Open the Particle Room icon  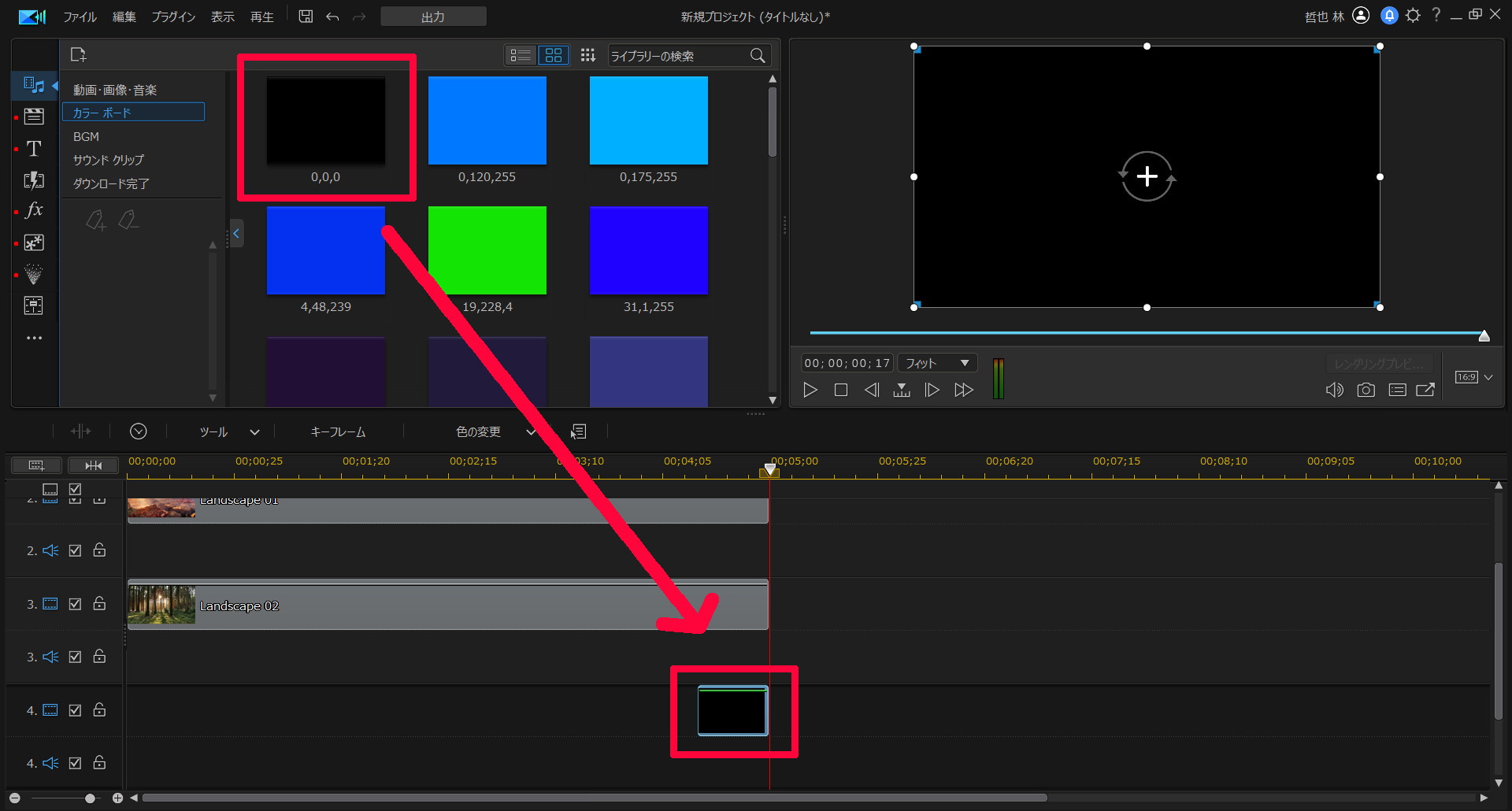pos(34,274)
